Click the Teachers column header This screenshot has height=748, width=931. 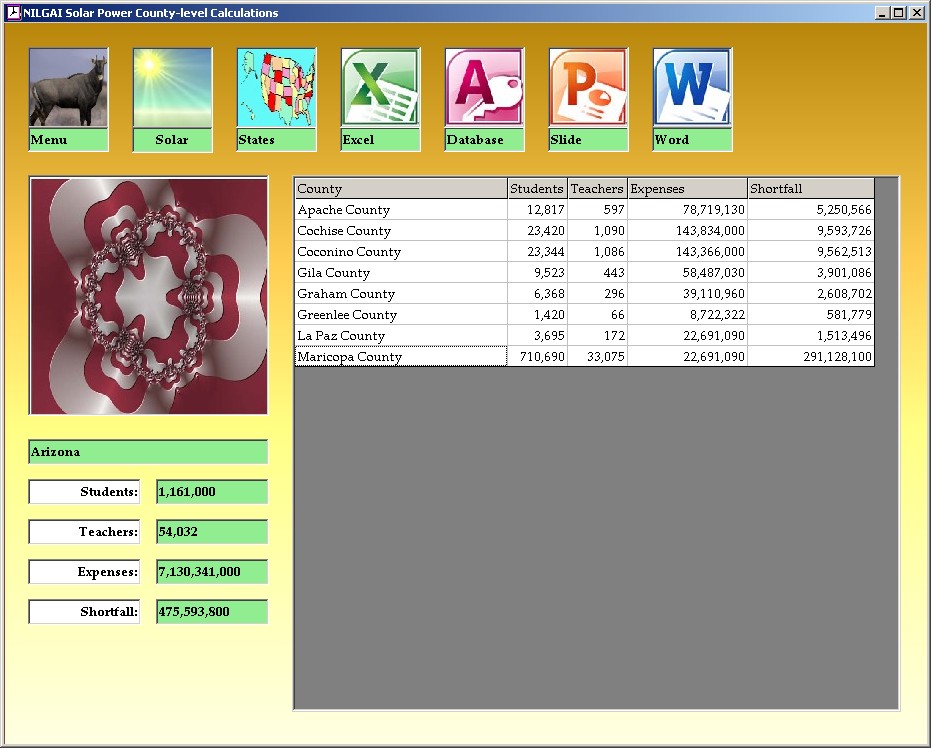(597, 189)
